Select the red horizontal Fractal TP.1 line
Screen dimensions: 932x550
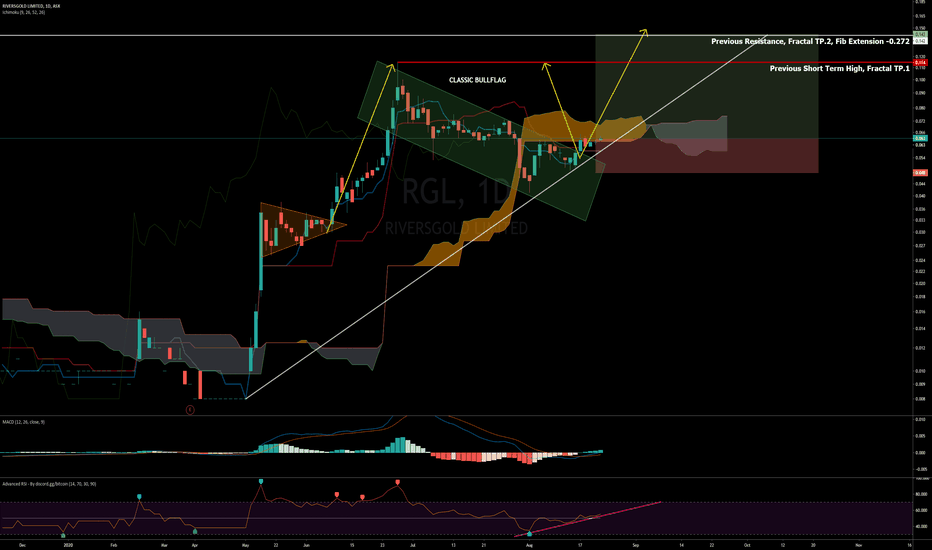654,62
